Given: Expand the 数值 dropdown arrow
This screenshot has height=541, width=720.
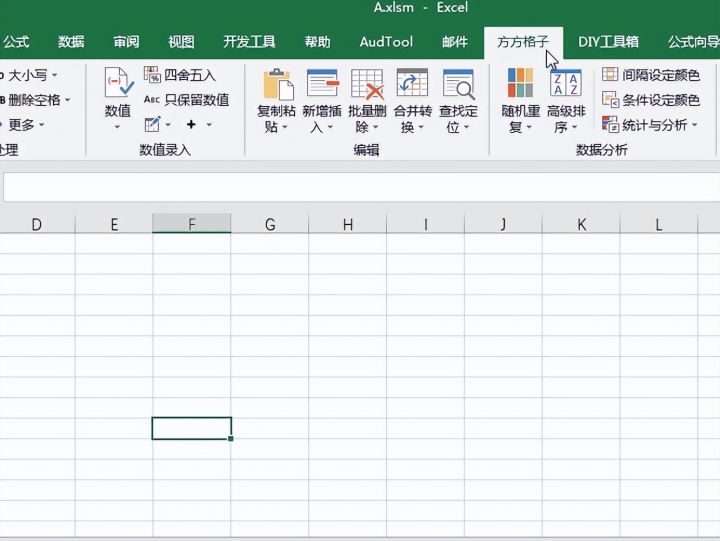Looking at the screenshot, I should [118, 127].
